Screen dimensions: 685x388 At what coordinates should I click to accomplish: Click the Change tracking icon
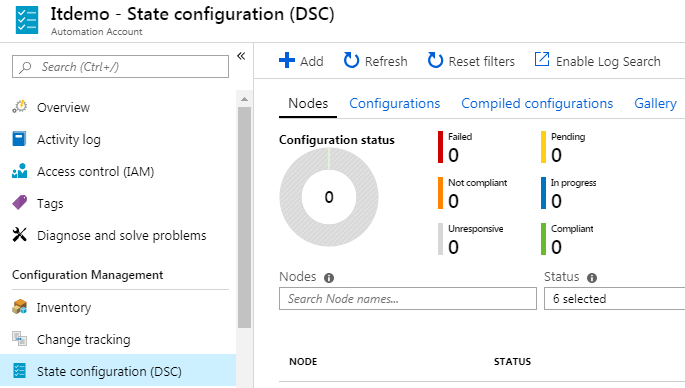pos(20,339)
